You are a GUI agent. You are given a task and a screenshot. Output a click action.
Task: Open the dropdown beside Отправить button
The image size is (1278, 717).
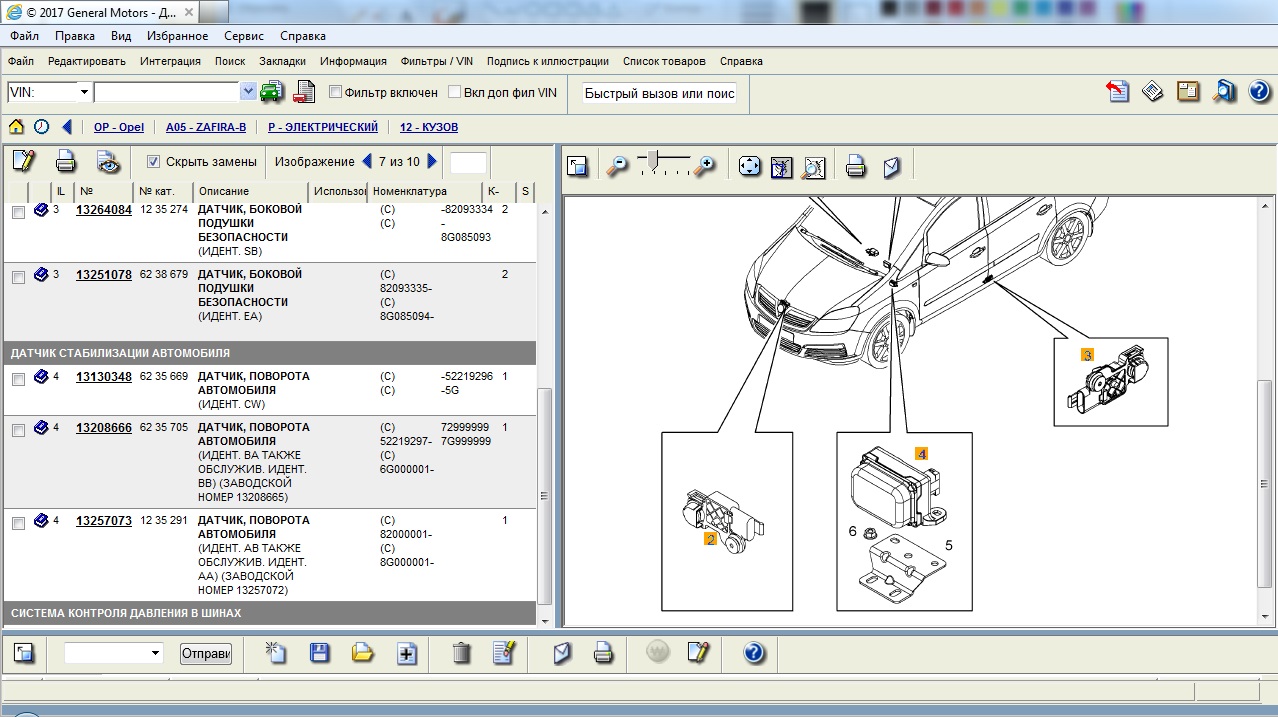click(155, 653)
